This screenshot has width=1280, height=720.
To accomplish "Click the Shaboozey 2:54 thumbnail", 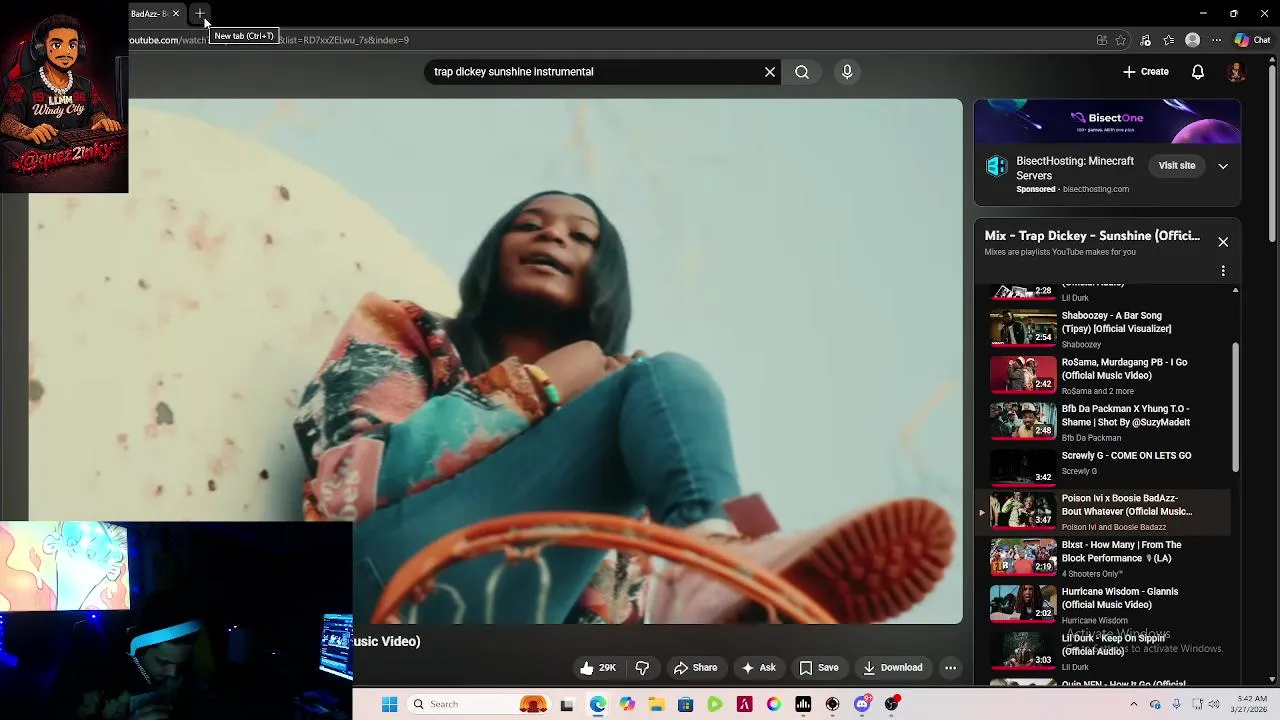I will (x=1023, y=327).
